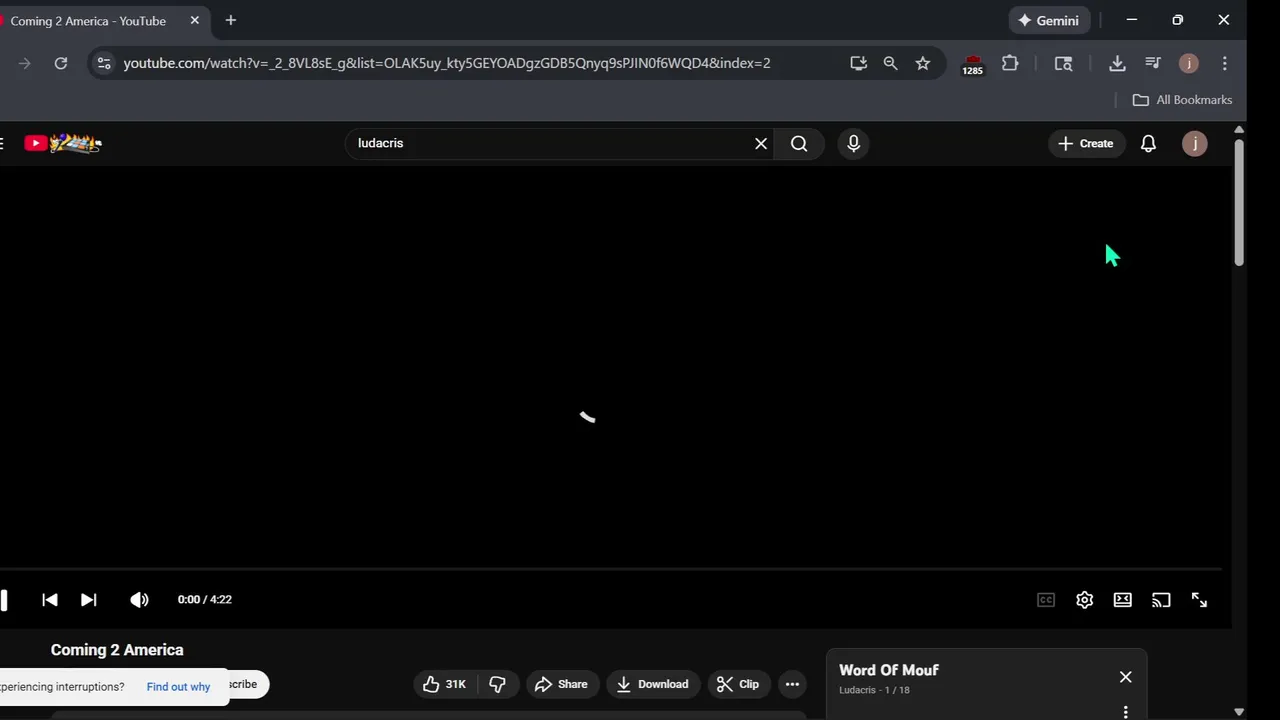View site information in the address bar
Screen dimensions: 1280x720
(103, 63)
